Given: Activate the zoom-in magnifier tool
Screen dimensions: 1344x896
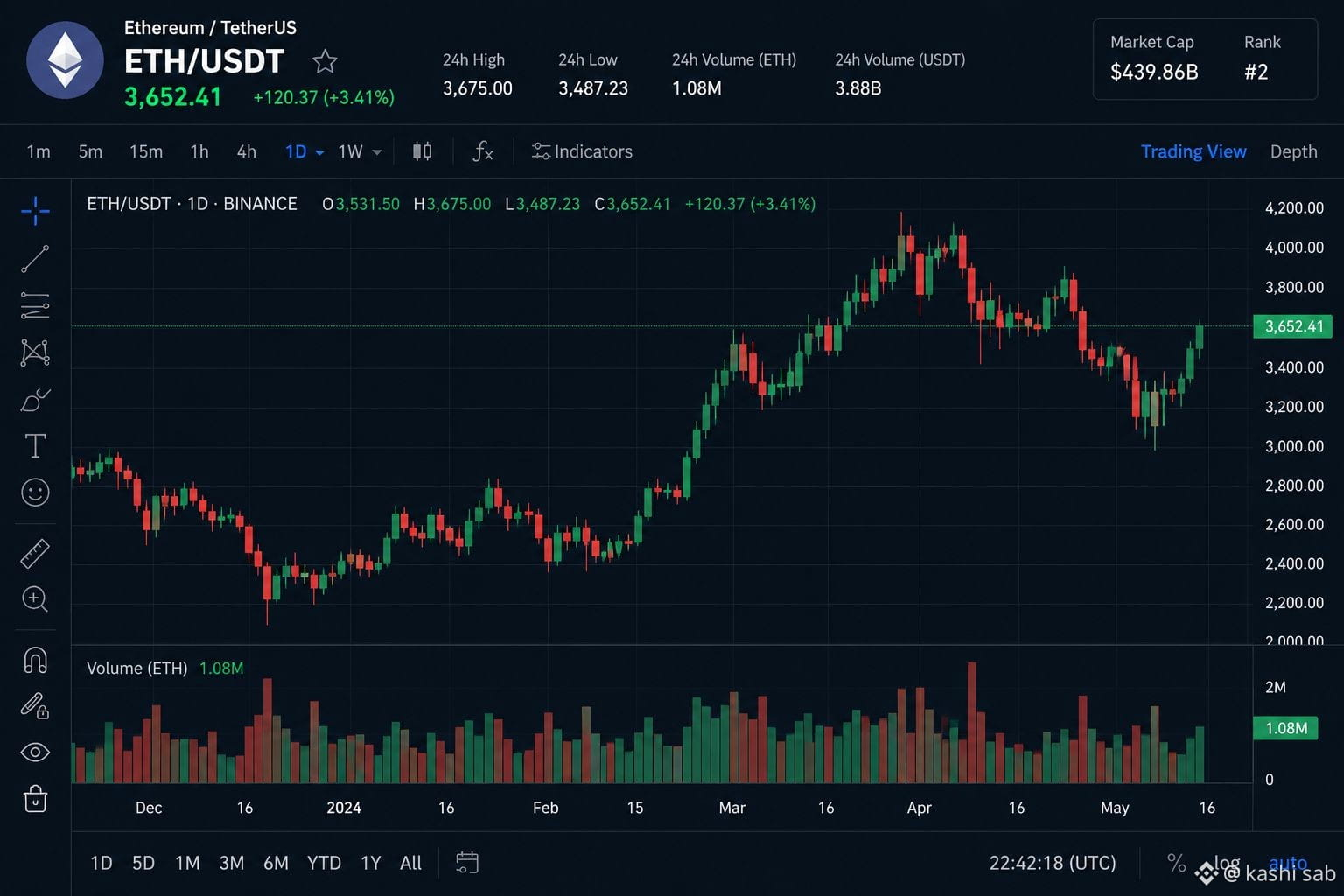Looking at the screenshot, I should [35, 599].
